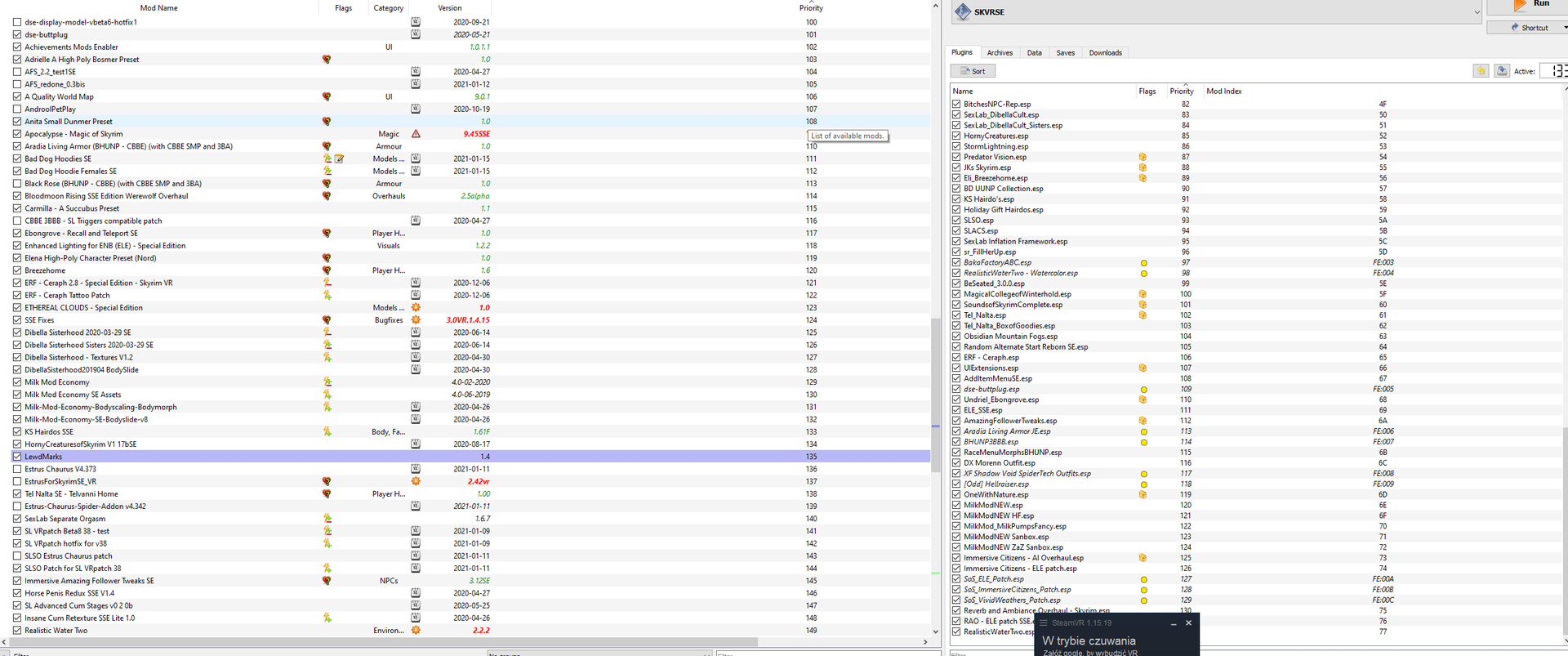
Task: Click the SKVRSE executable icon
Action: 963,11
